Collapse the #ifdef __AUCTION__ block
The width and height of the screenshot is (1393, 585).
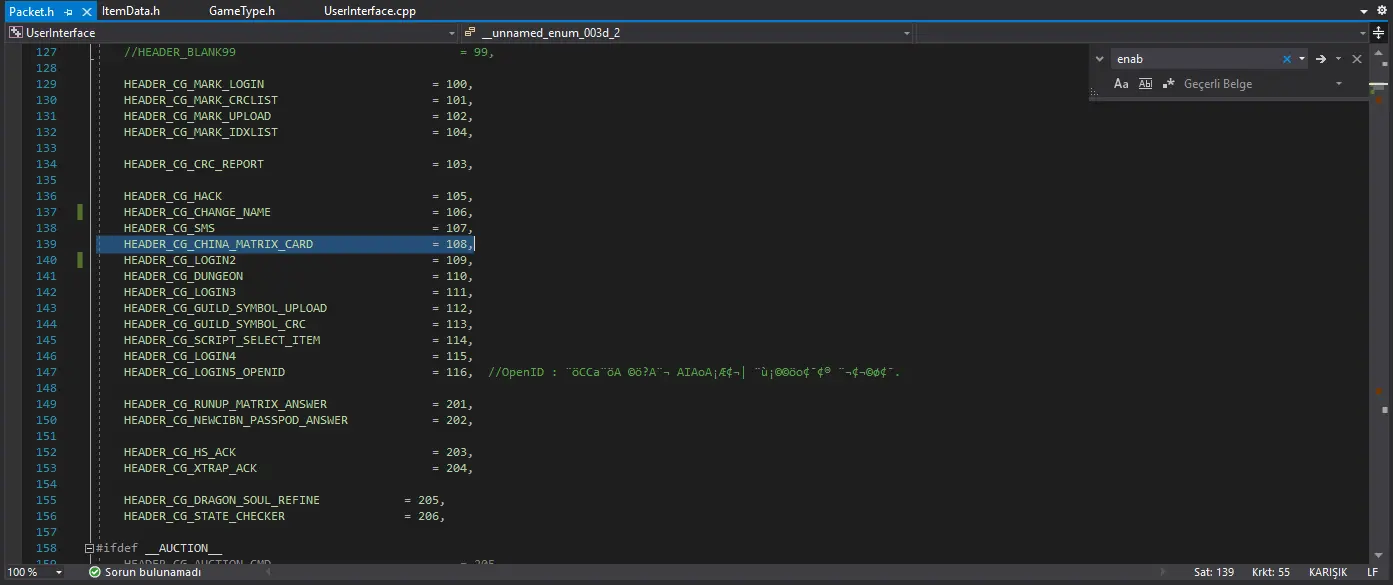(x=89, y=548)
